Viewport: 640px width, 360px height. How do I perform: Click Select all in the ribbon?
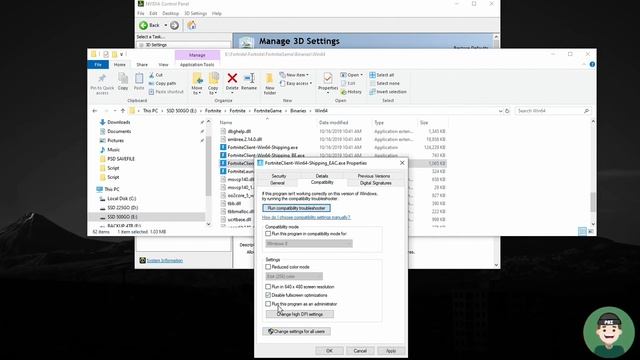pyautogui.click(x=382, y=75)
